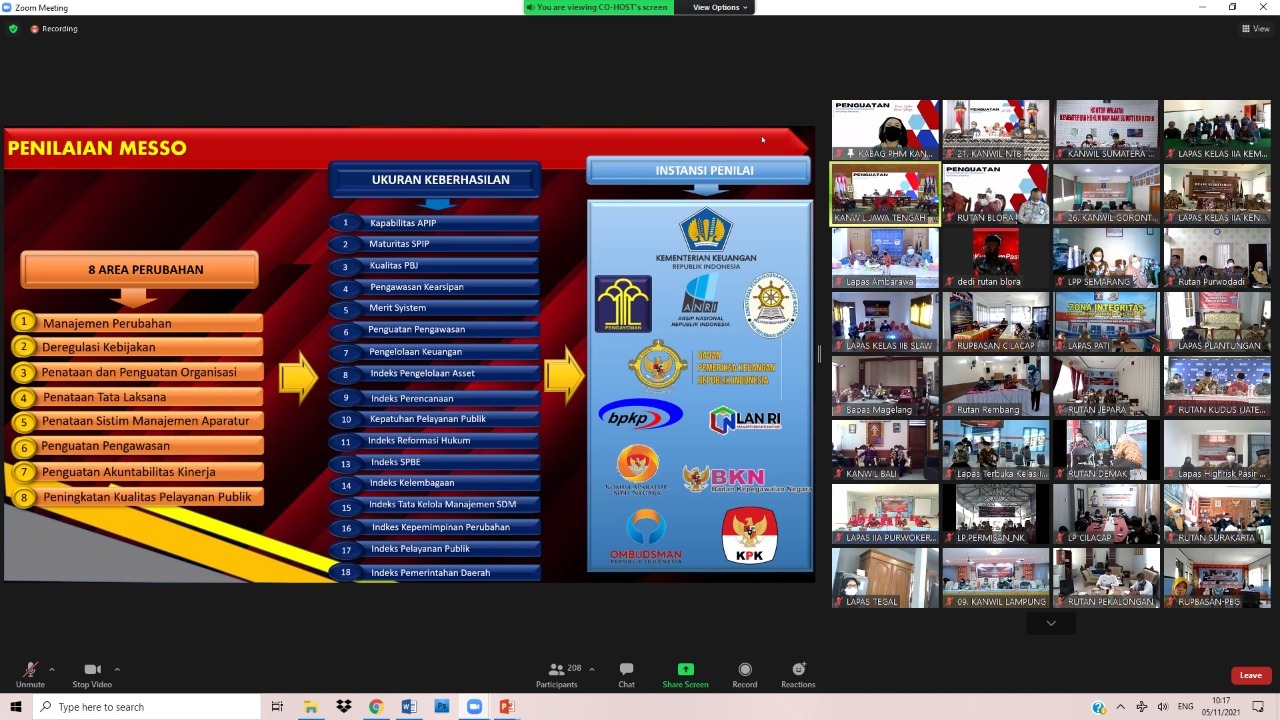The image size is (1280, 720).
Task: Show more participants with the down chevron
Action: click(1050, 623)
